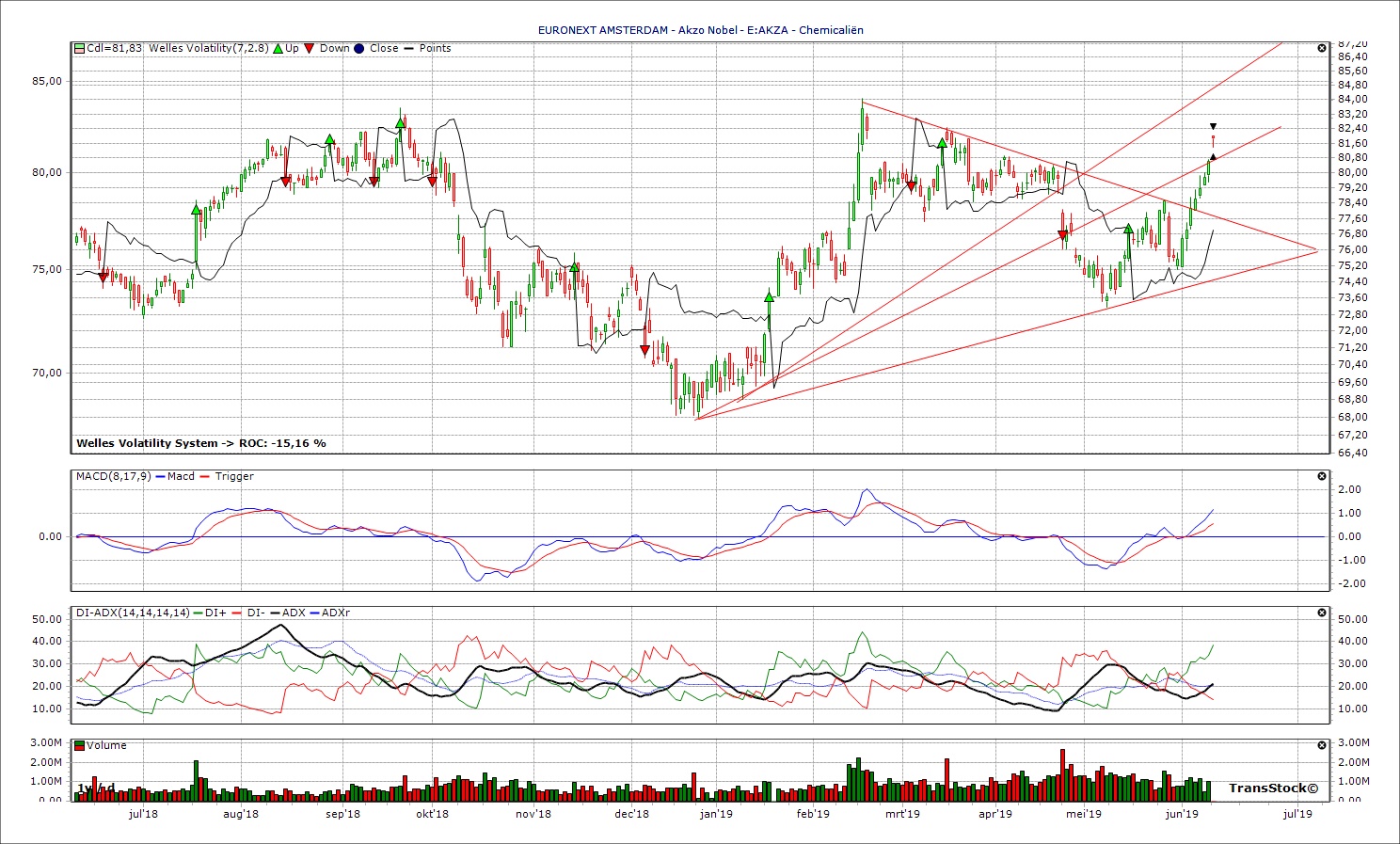Close the DI-ADX indicator panel

click(x=1322, y=613)
